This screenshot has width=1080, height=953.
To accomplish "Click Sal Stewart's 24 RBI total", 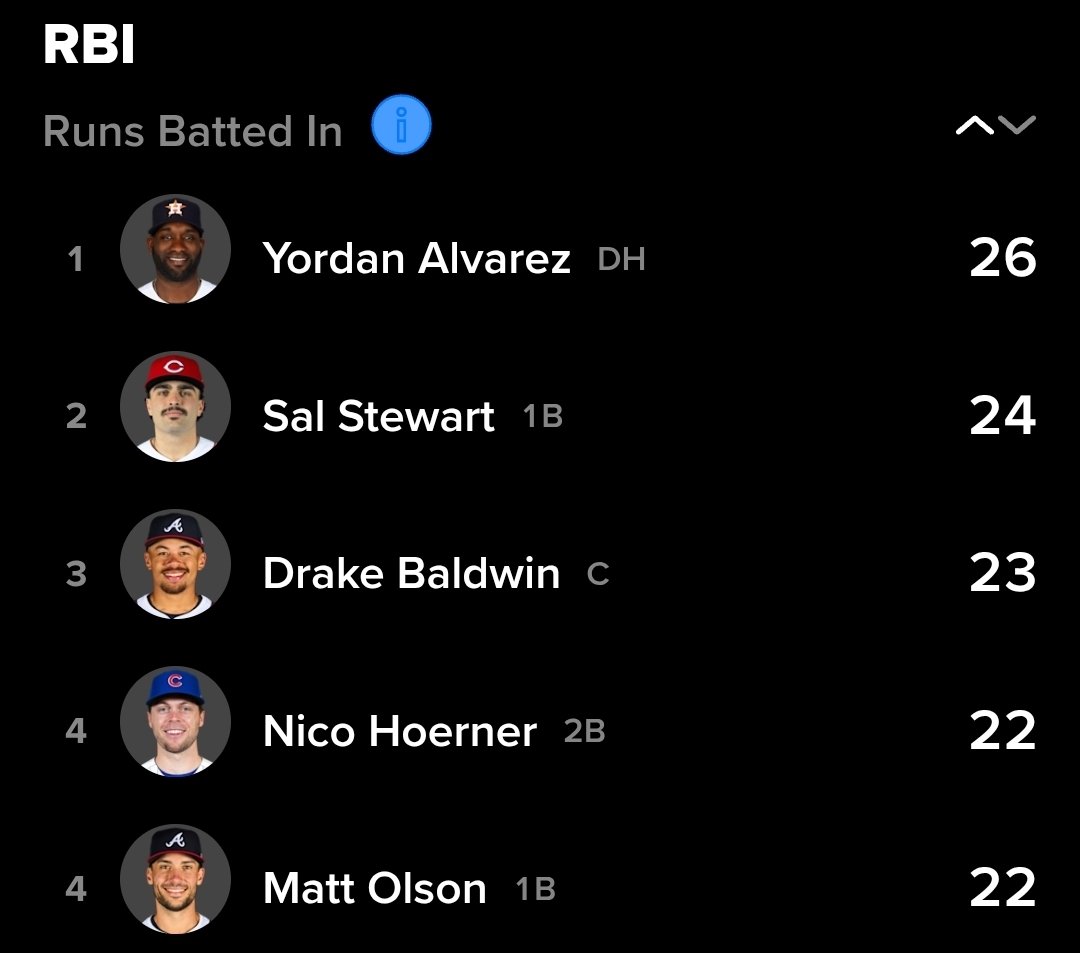I will point(1003,416).
